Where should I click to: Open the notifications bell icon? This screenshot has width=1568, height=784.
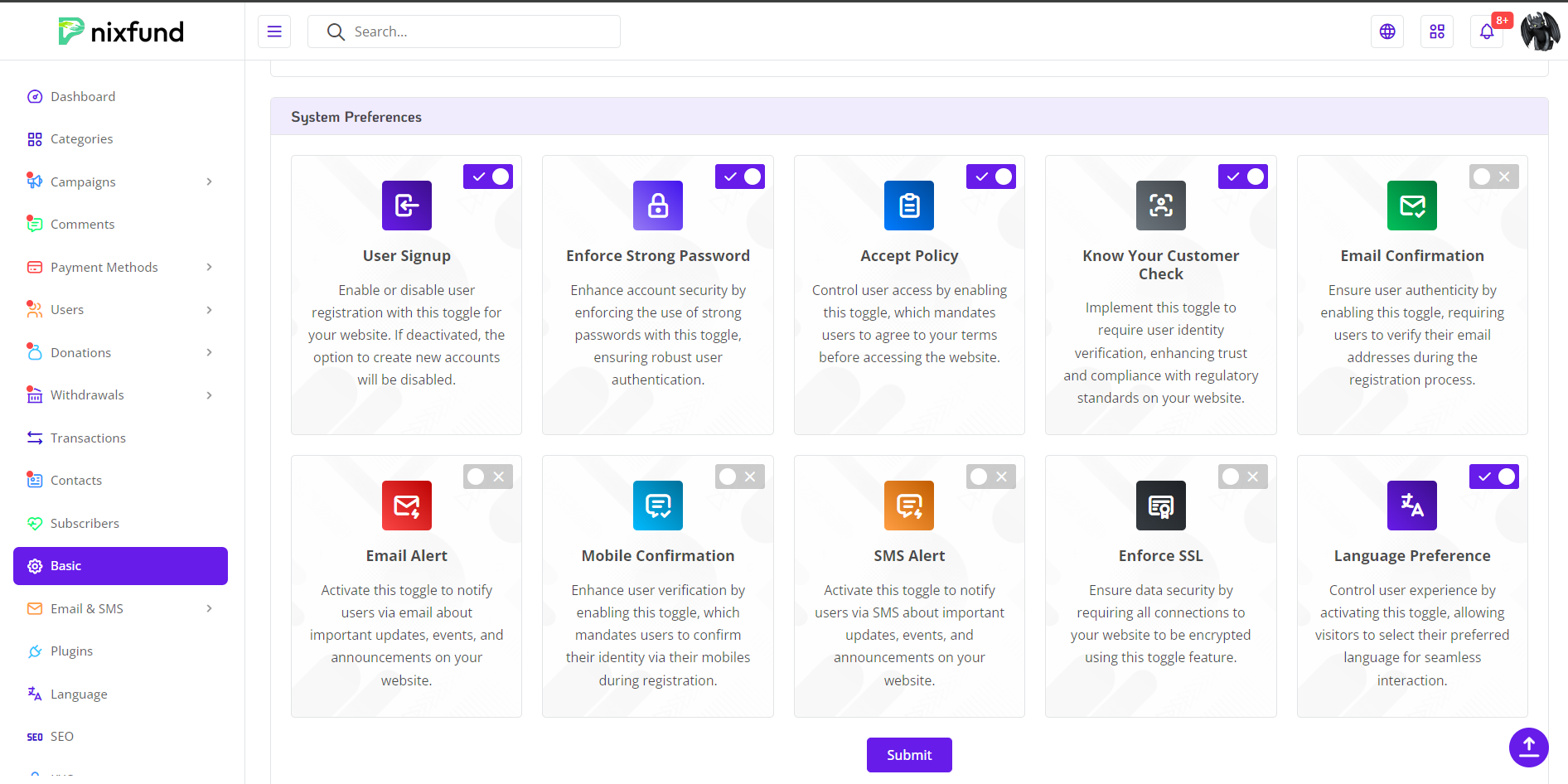(1486, 31)
